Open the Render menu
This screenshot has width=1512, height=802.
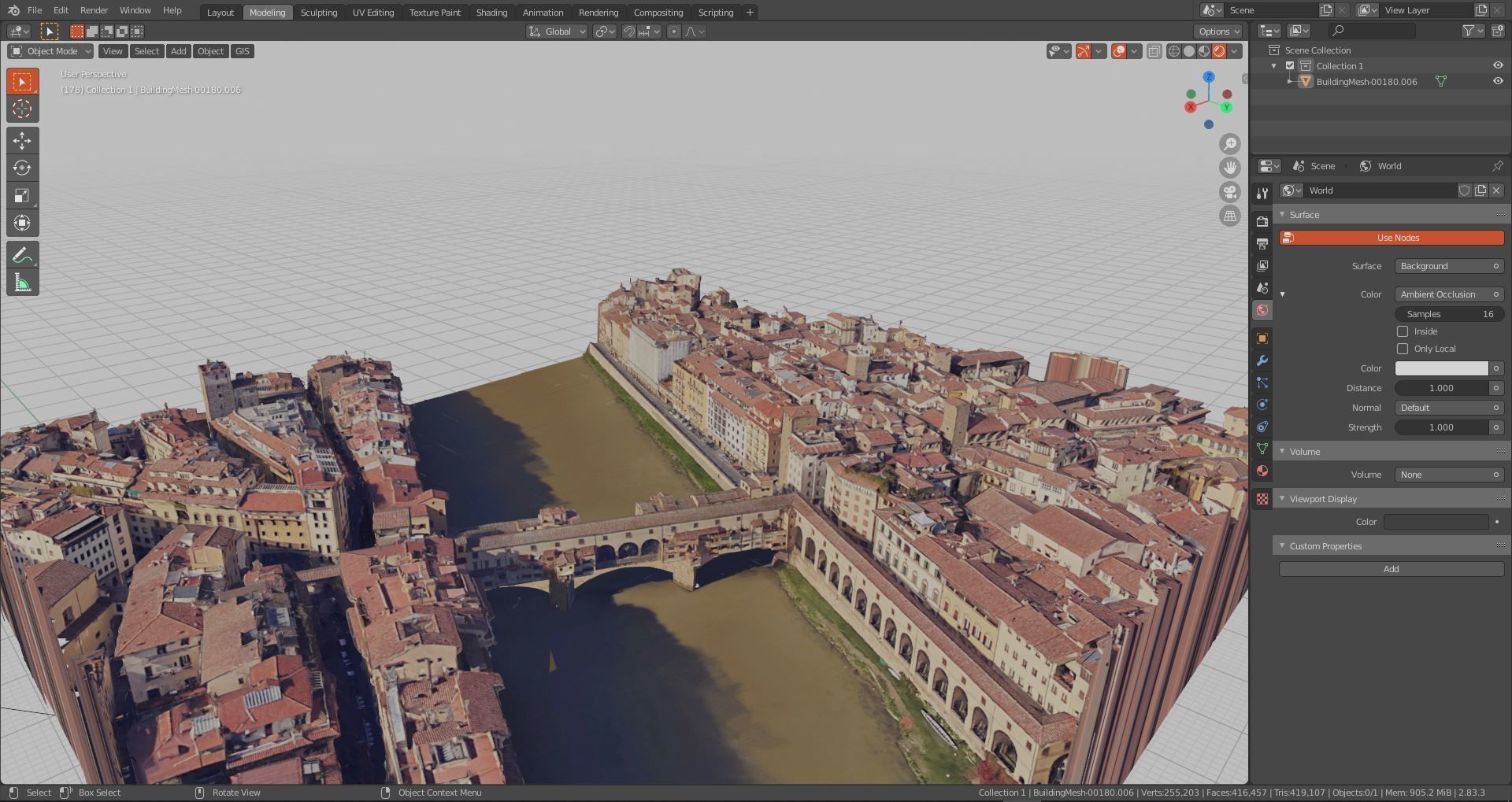[94, 10]
